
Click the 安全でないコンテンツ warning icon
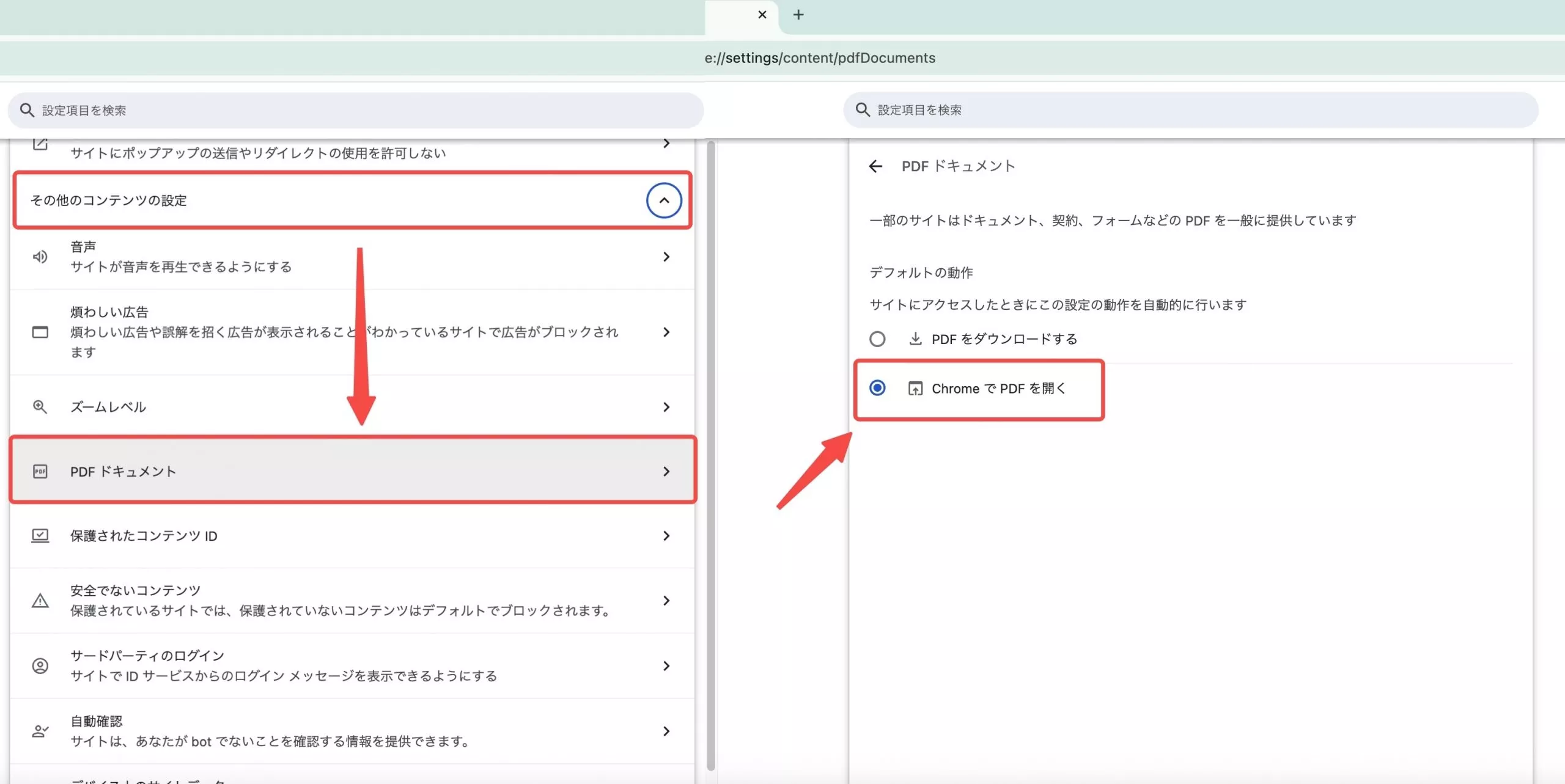(x=40, y=600)
